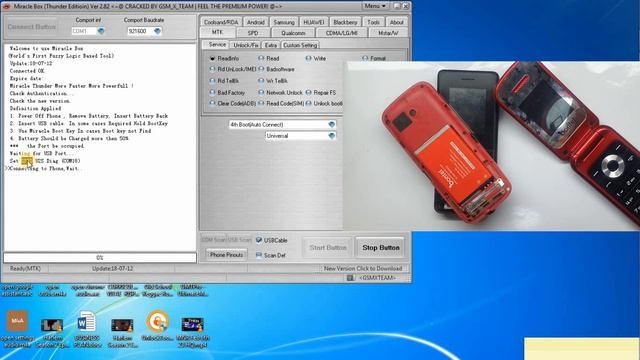The image size is (640, 360).
Task: Open the Custom Setting sub-tab
Action: point(300,45)
